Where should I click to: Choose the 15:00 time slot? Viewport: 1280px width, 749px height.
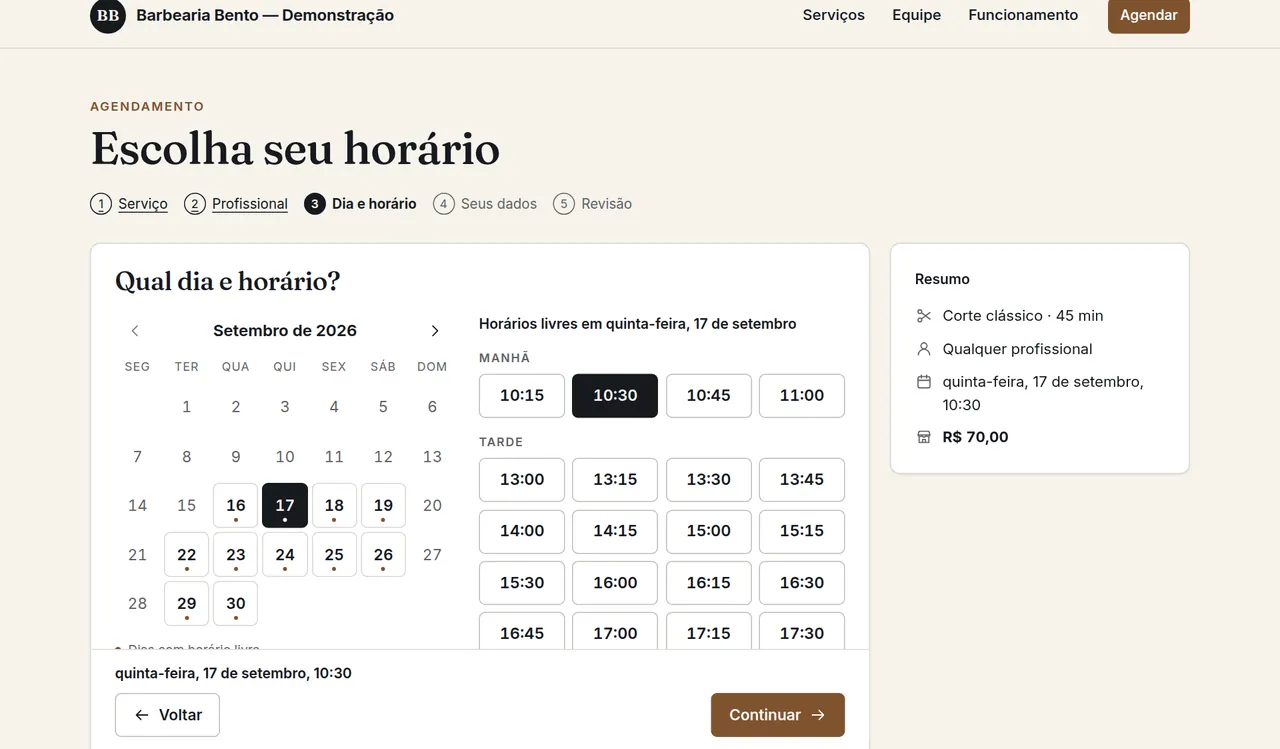pos(709,531)
